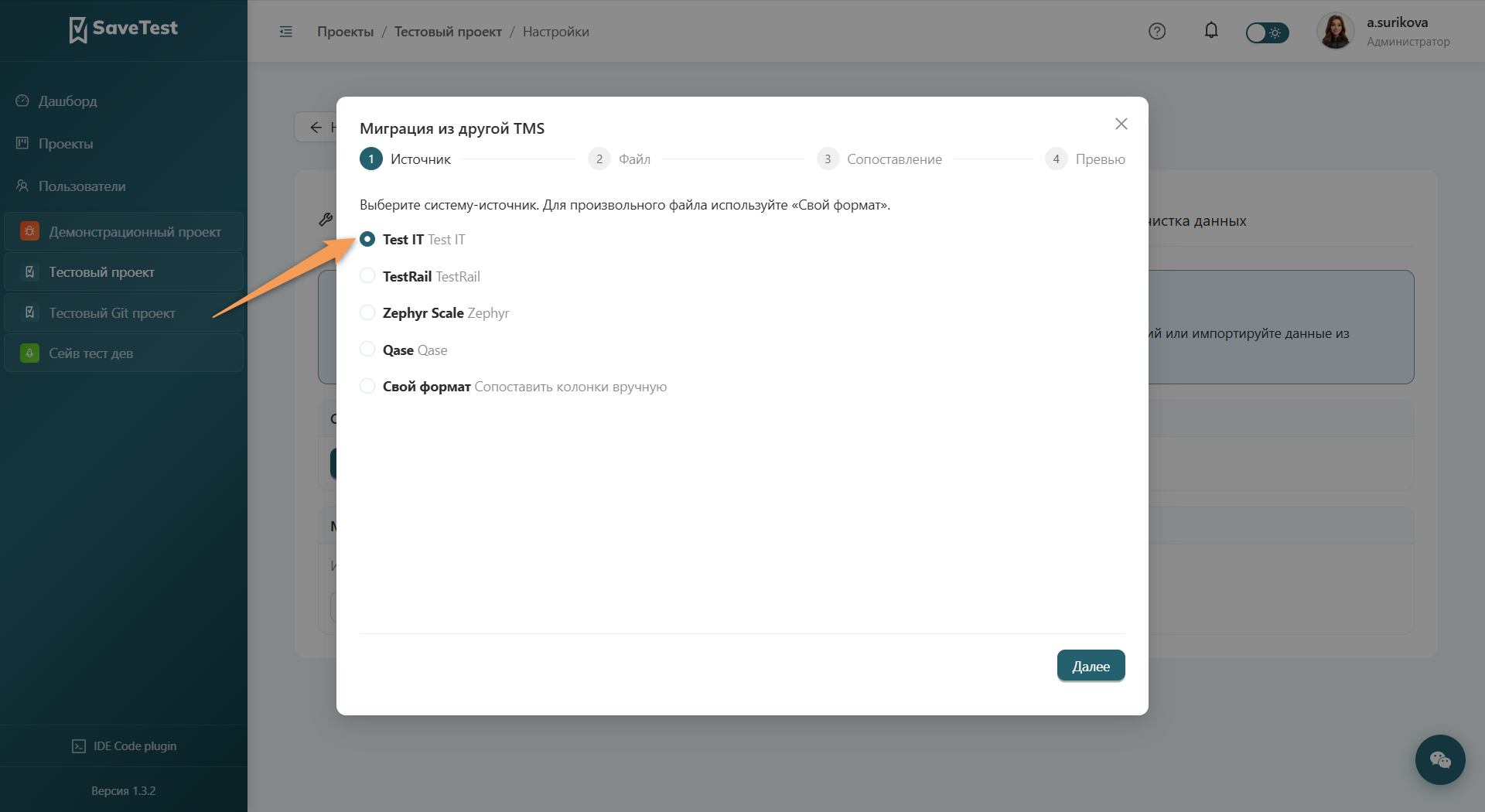Click the Далее button
Image resolution: width=1485 pixels, height=812 pixels.
[1091, 666]
